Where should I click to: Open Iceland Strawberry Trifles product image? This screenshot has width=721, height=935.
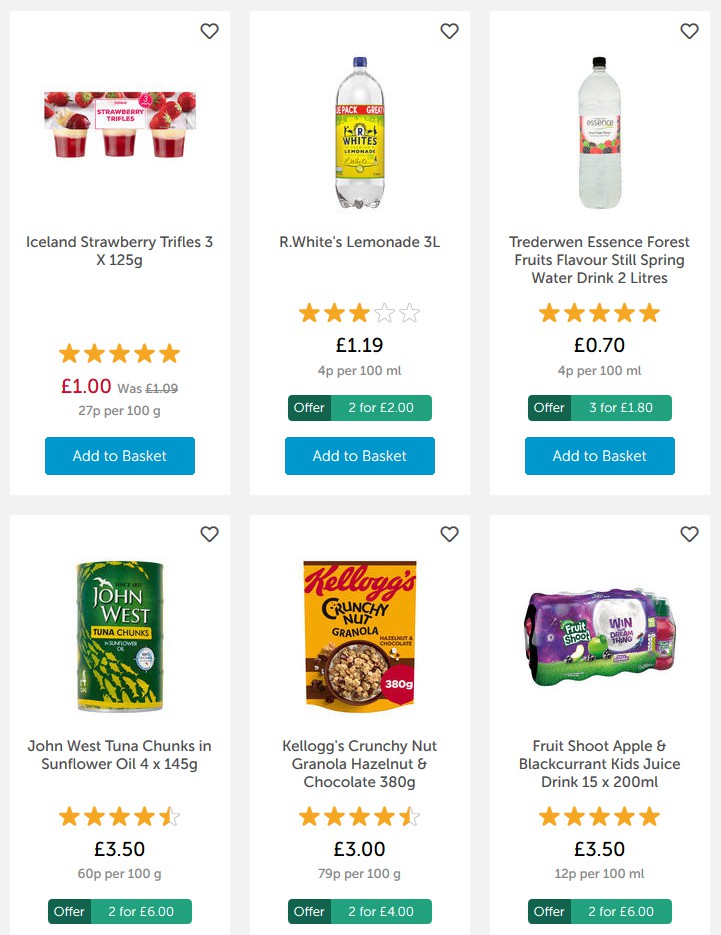click(120, 125)
